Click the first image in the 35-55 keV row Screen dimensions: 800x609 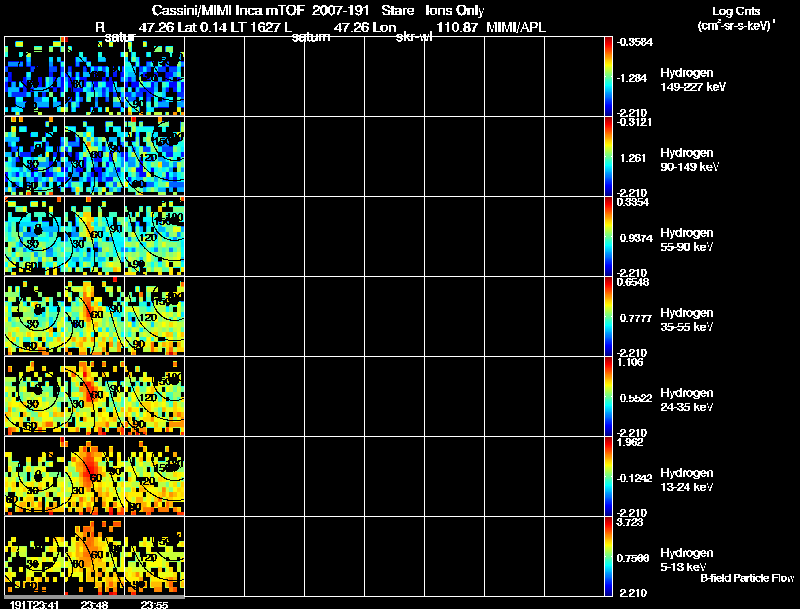(x=34, y=316)
